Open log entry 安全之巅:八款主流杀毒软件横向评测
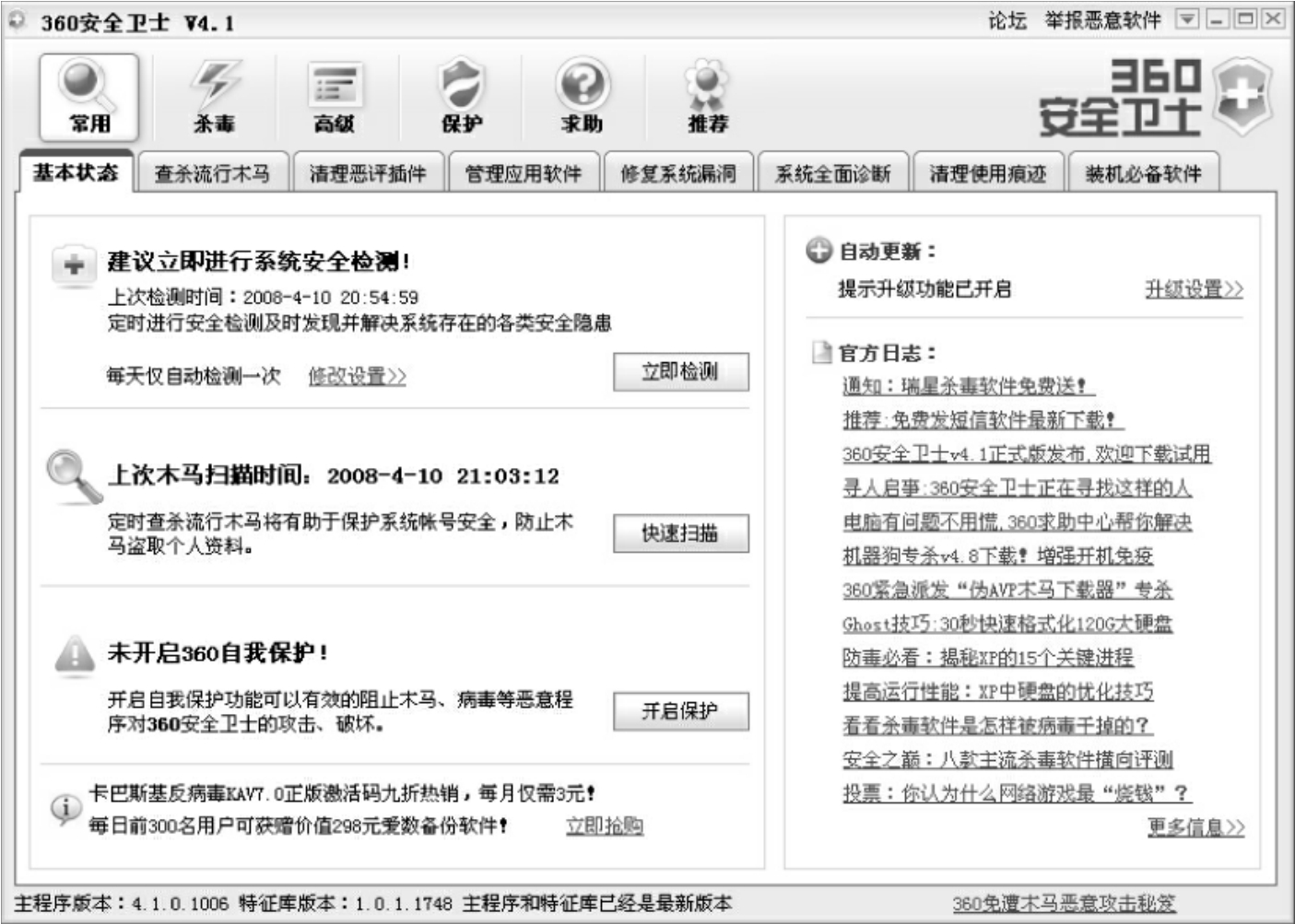 click(x=1007, y=760)
